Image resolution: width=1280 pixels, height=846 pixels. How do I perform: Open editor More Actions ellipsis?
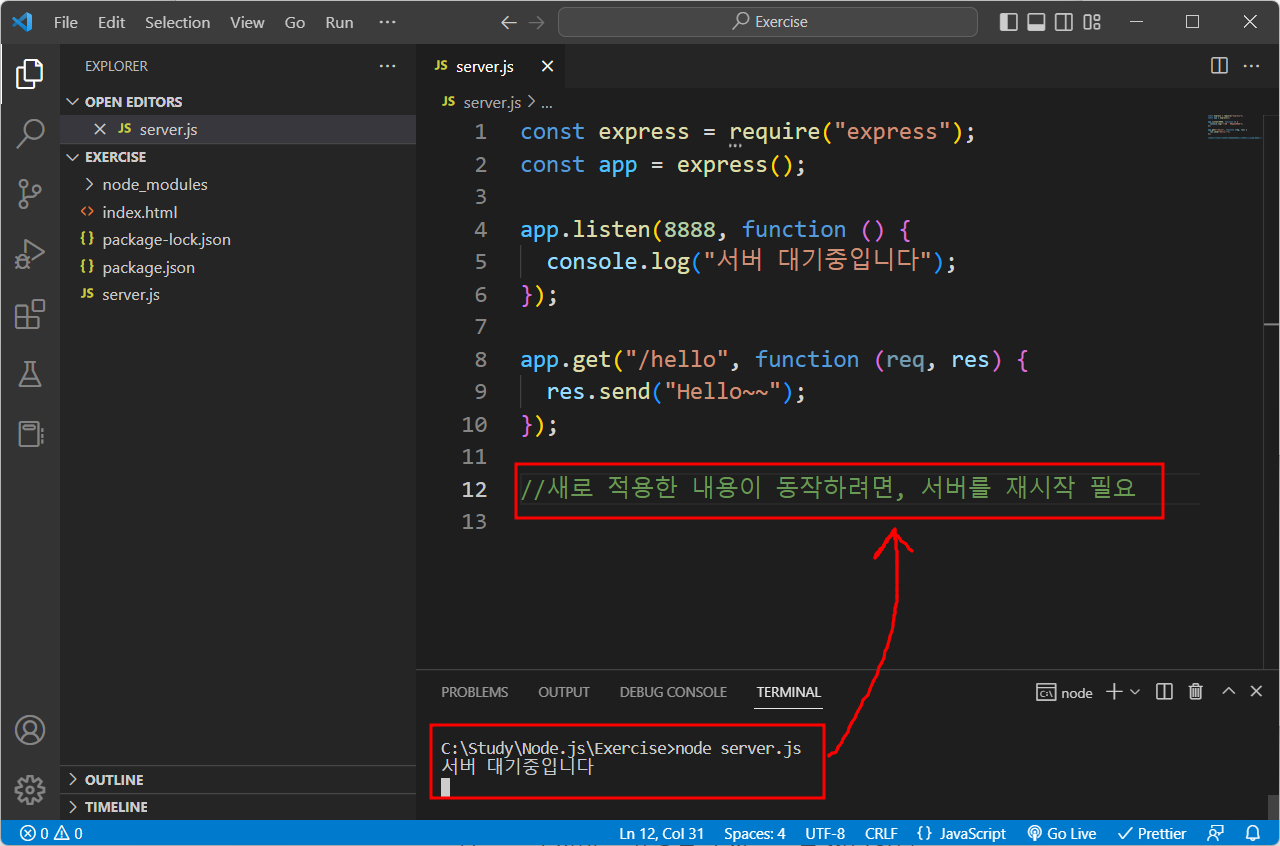coord(1251,66)
